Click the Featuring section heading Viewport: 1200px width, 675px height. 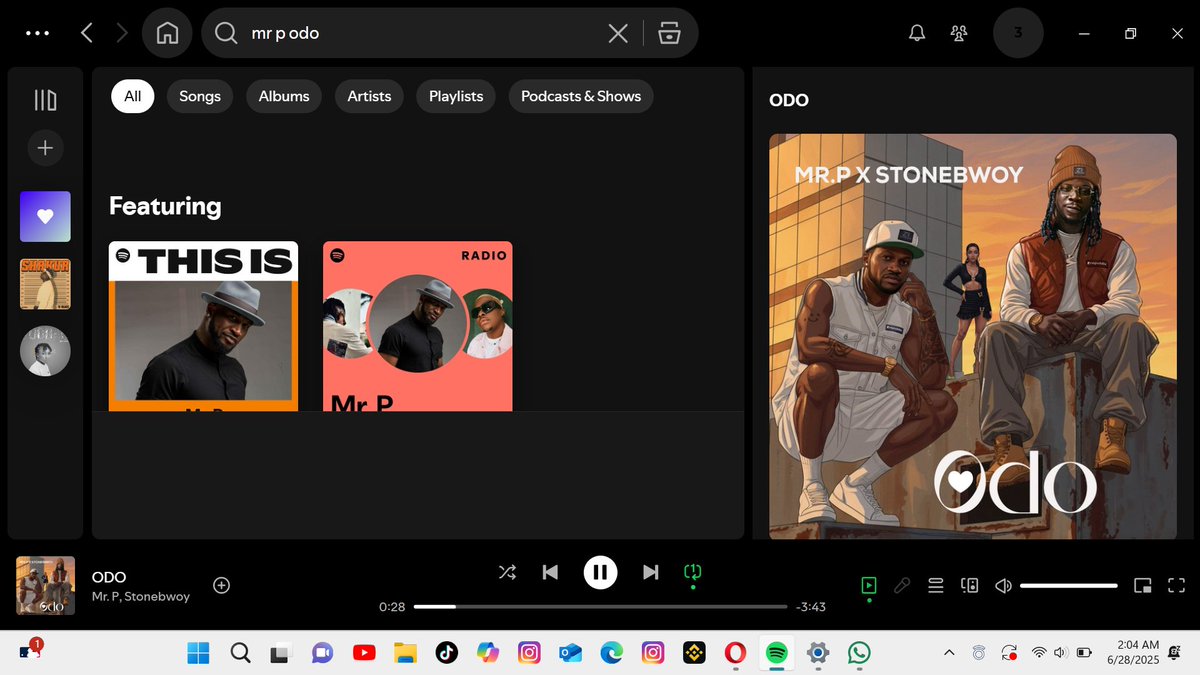point(165,206)
